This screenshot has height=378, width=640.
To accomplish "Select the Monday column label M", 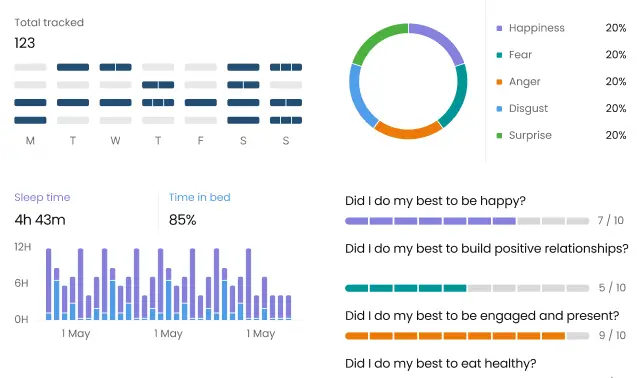I will 30,141.
